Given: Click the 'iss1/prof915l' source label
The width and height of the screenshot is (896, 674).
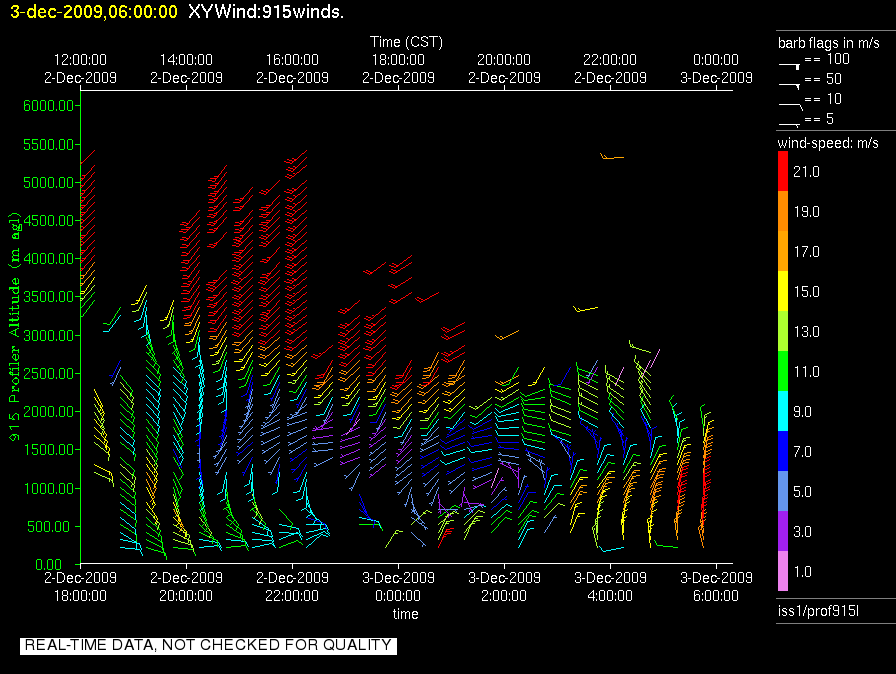Looking at the screenshot, I should tap(818, 611).
